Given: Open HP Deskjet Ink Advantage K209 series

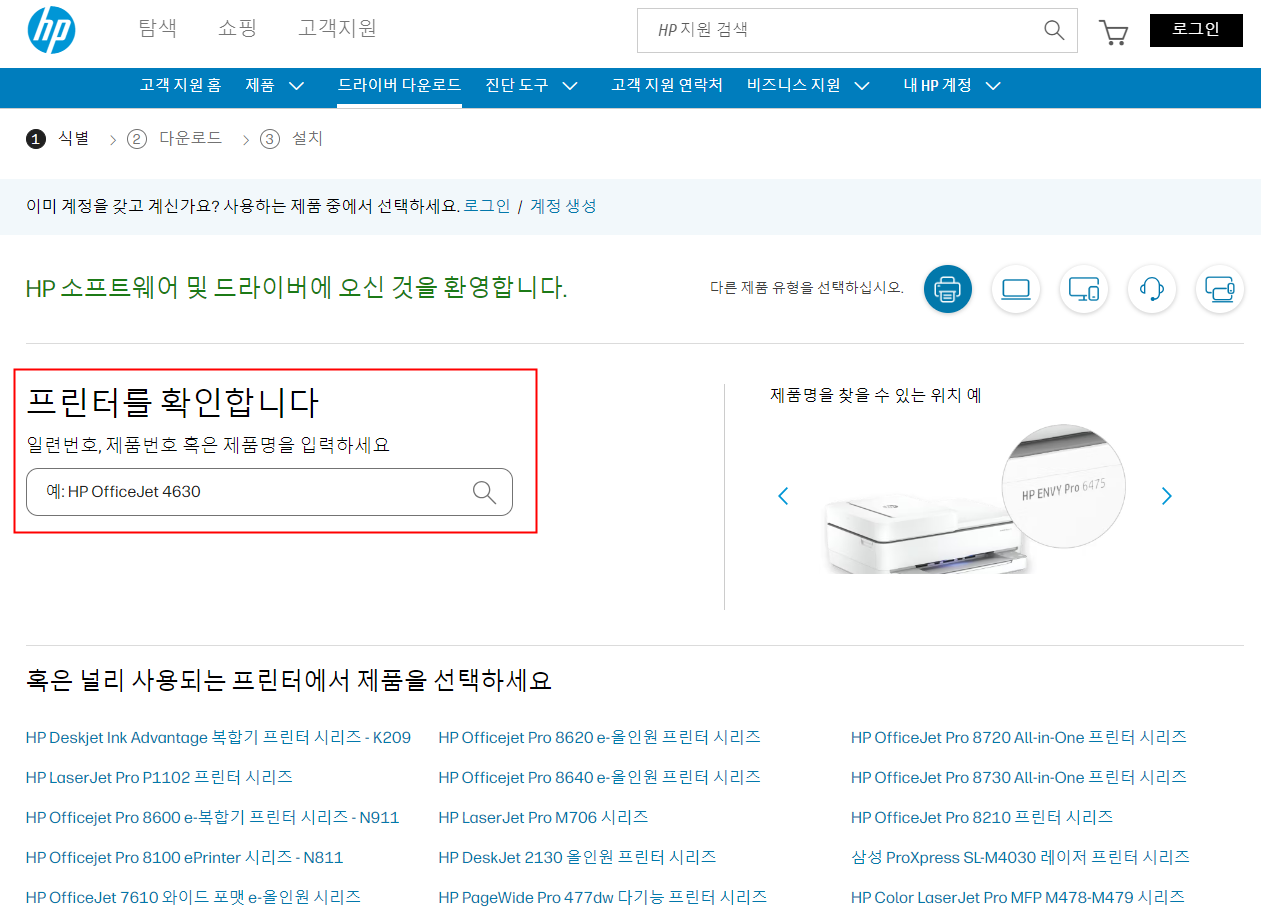Looking at the screenshot, I should (x=218, y=738).
